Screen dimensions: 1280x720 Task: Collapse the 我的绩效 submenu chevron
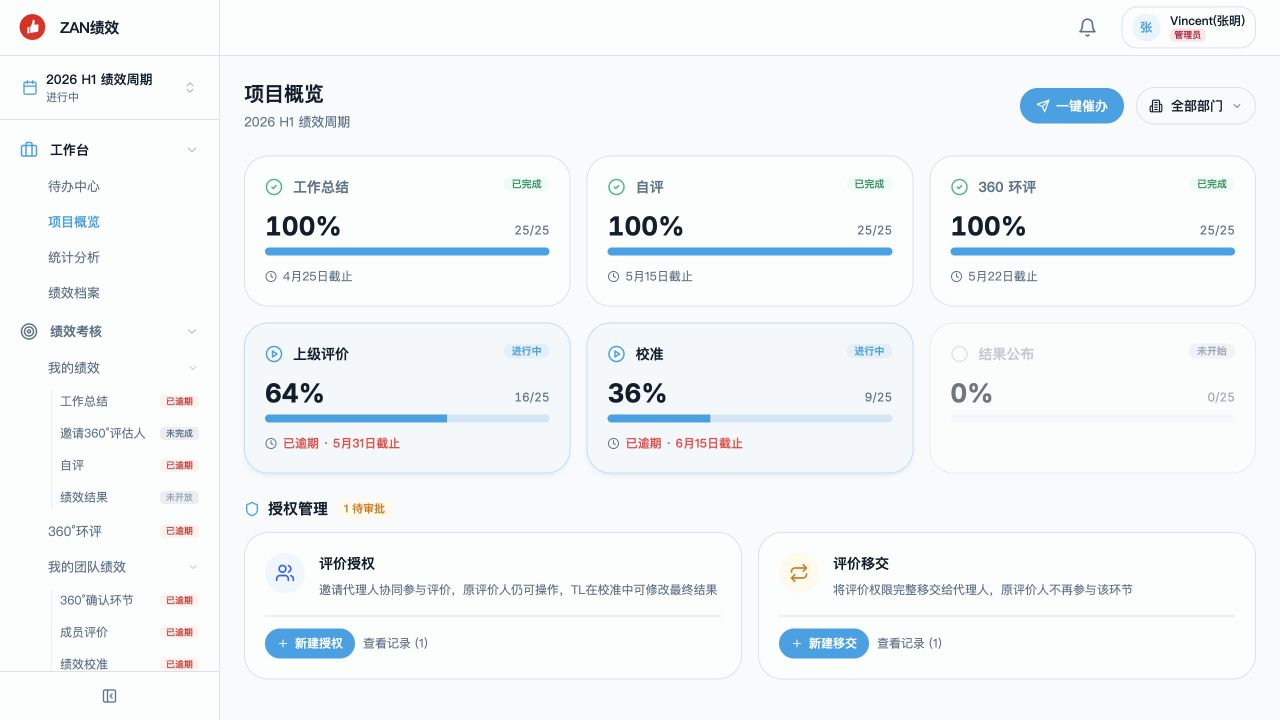193,368
